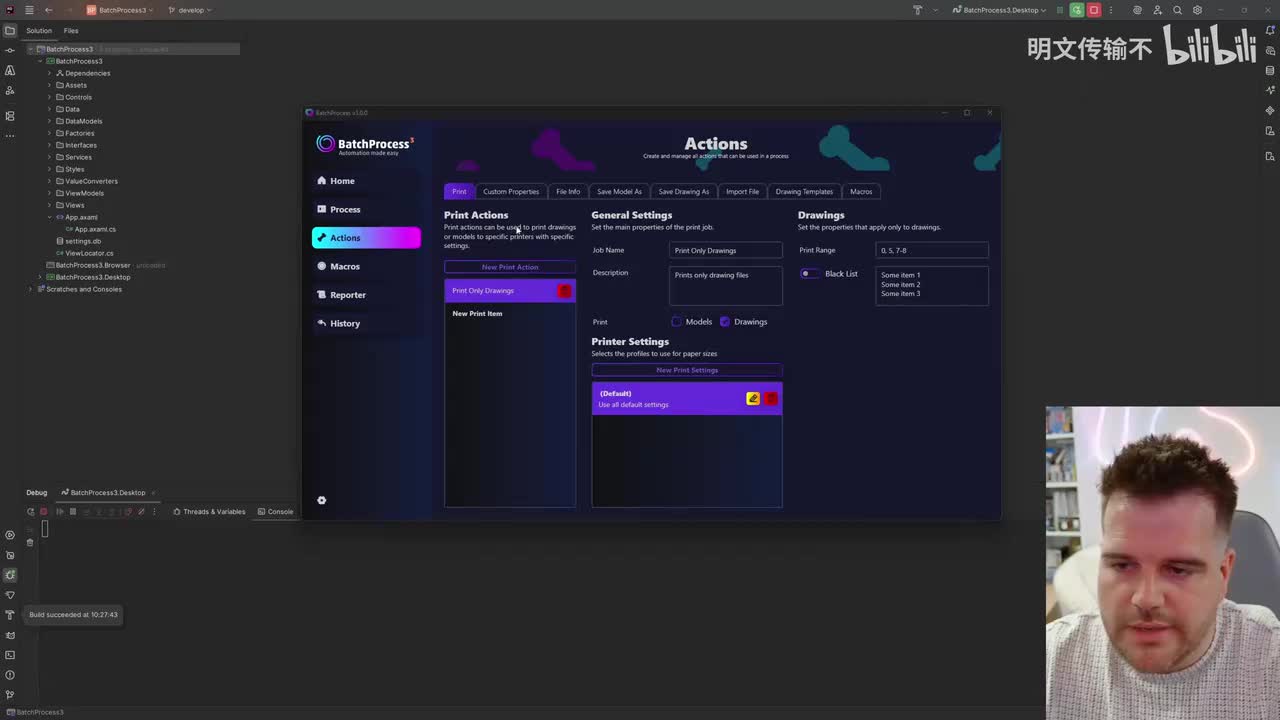Open the Terminal tool window
1280x720 pixels.
click(x=10, y=655)
